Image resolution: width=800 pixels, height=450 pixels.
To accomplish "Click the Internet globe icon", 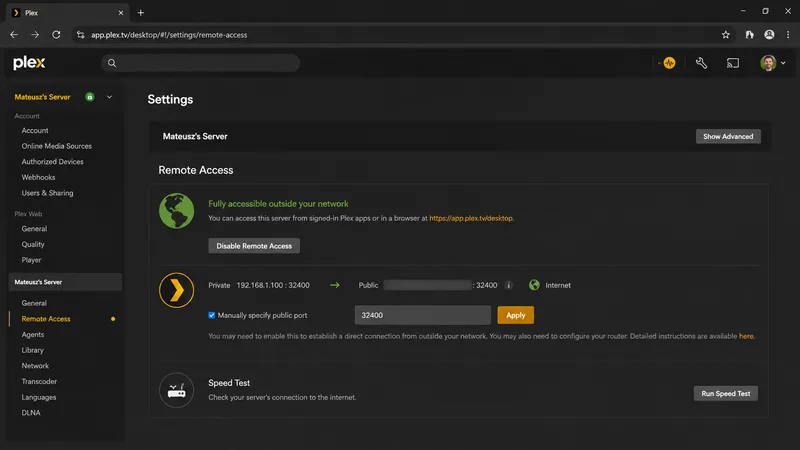I will pyautogui.click(x=534, y=285).
